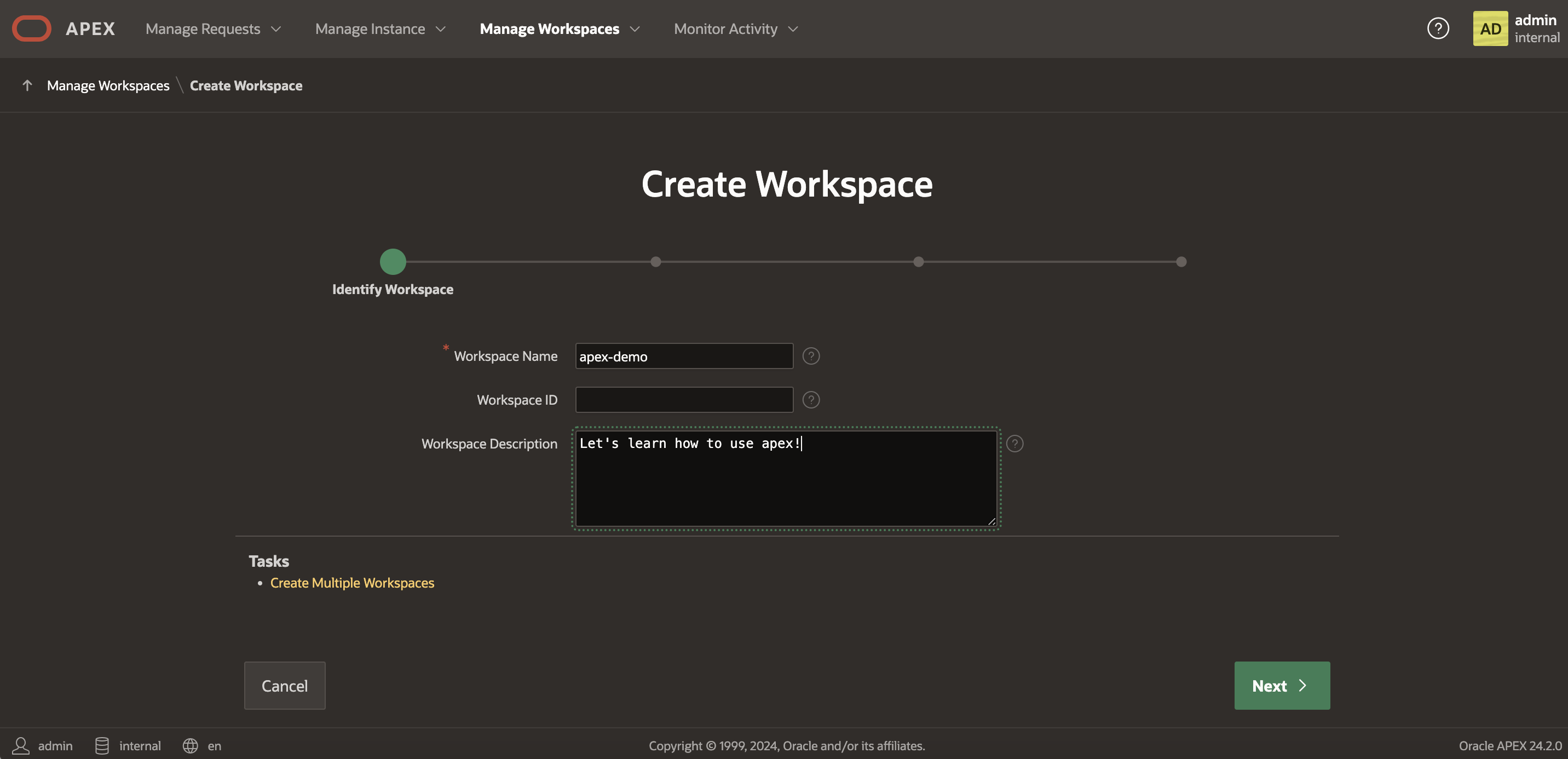
Task: Open Create Multiple Workspaces task link
Action: click(x=352, y=583)
